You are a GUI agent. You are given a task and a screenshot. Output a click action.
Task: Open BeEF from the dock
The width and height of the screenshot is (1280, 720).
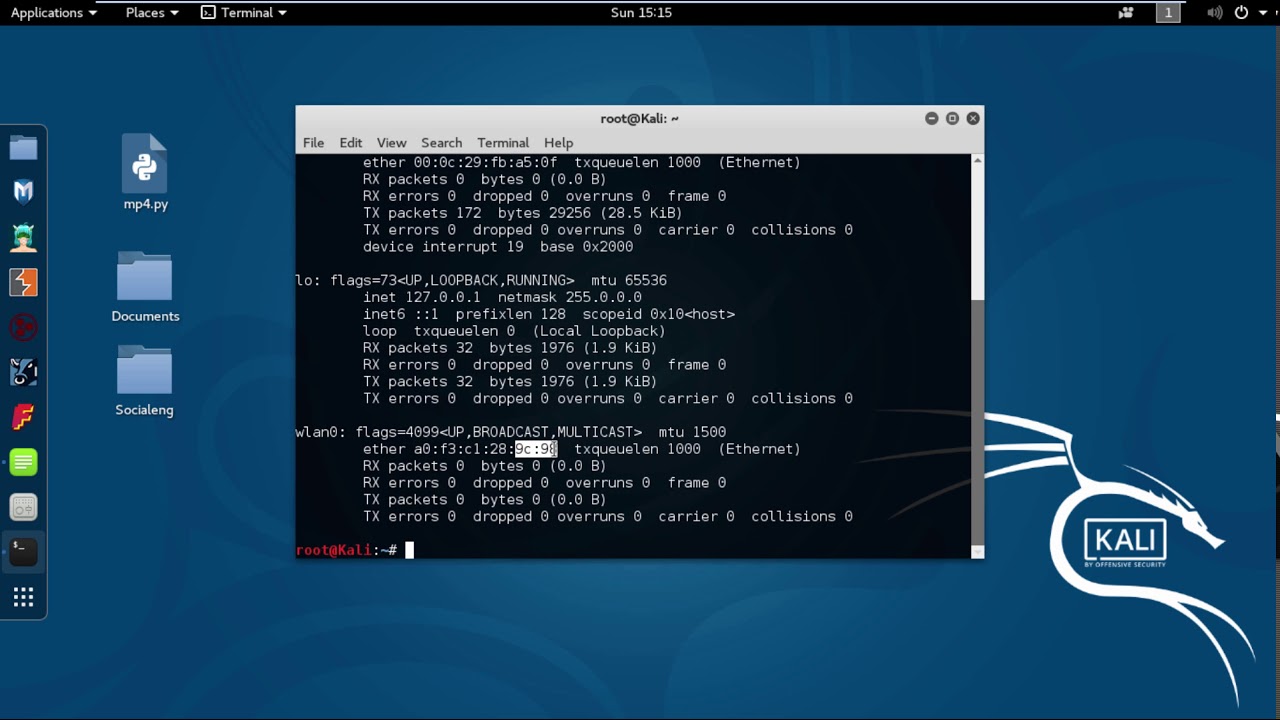23,372
